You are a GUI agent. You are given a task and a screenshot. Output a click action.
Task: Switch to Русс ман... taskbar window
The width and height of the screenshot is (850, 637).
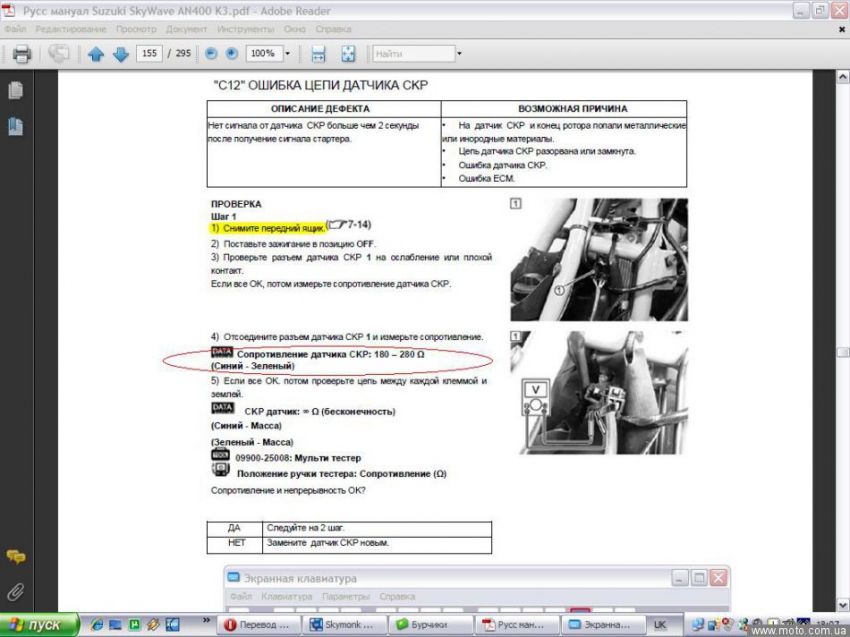click(x=517, y=625)
